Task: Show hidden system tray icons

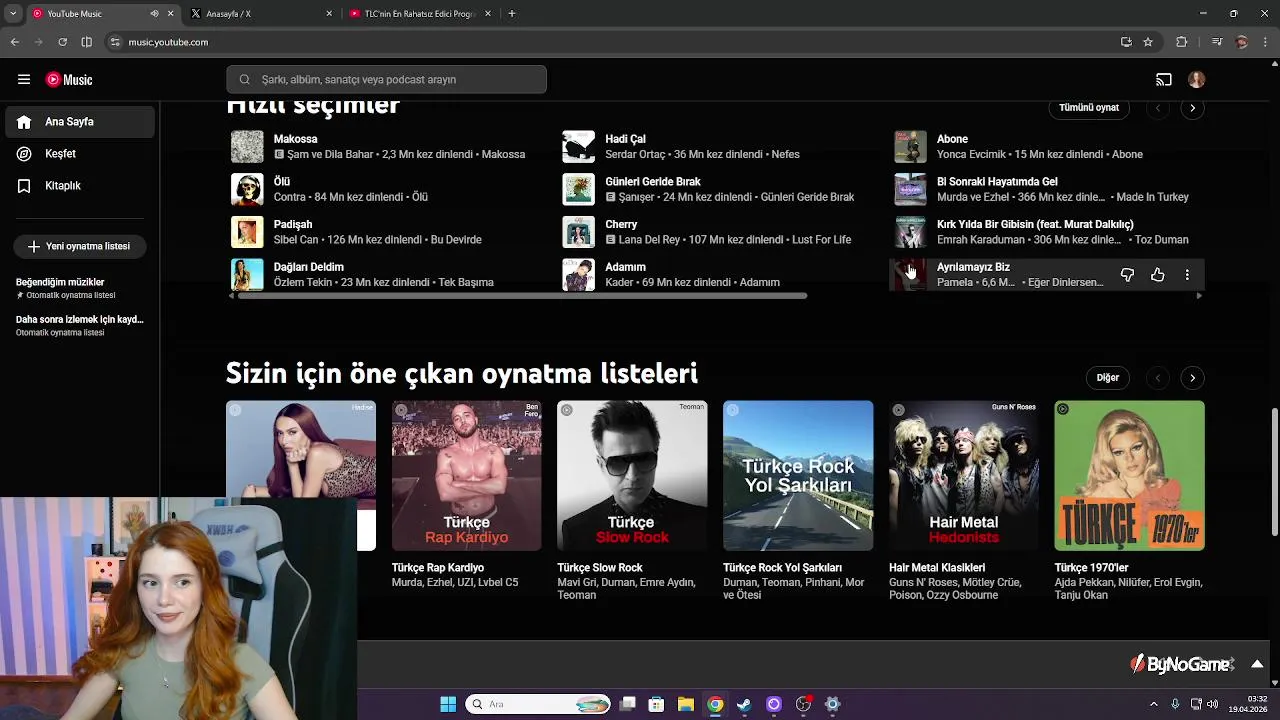Action: pos(1153,704)
